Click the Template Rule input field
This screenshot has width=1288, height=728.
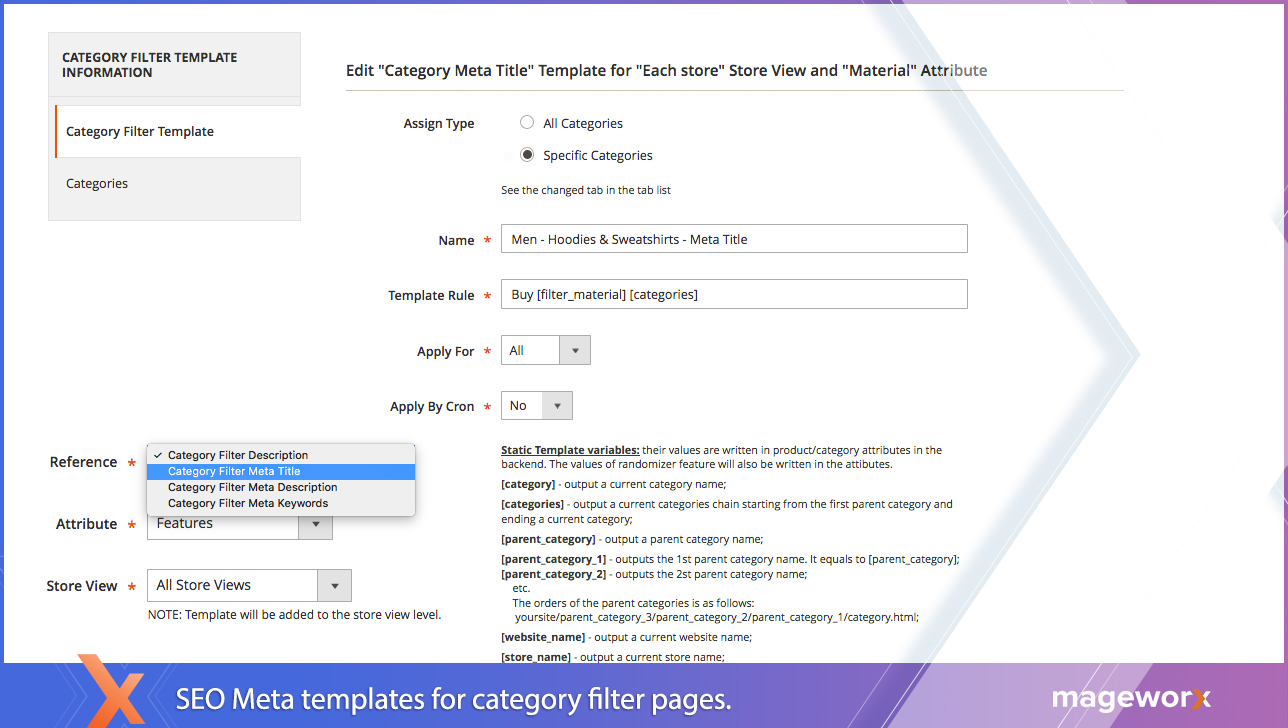734,294
